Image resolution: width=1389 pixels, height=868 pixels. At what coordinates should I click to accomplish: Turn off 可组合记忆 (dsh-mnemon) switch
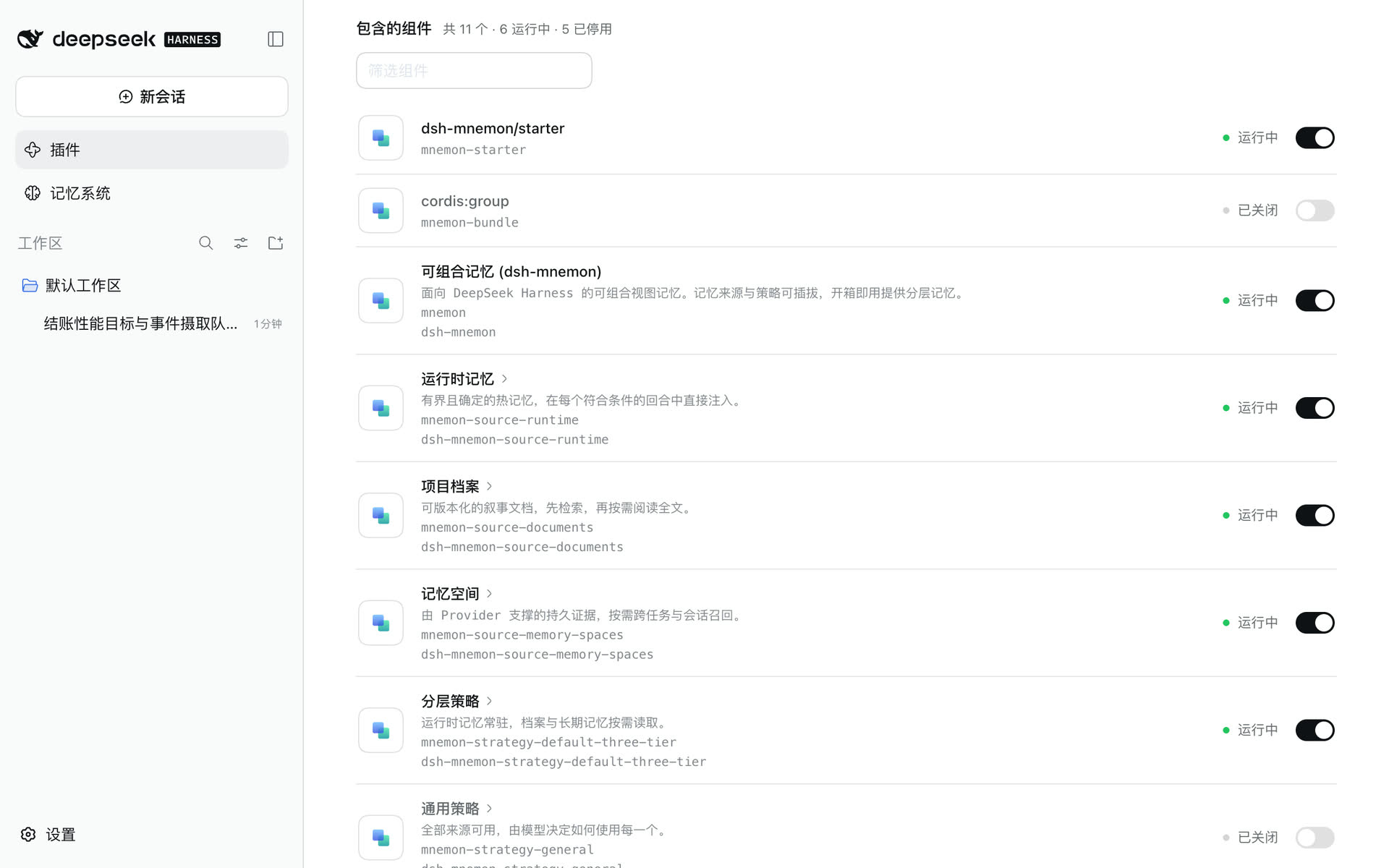point(1314,300)
